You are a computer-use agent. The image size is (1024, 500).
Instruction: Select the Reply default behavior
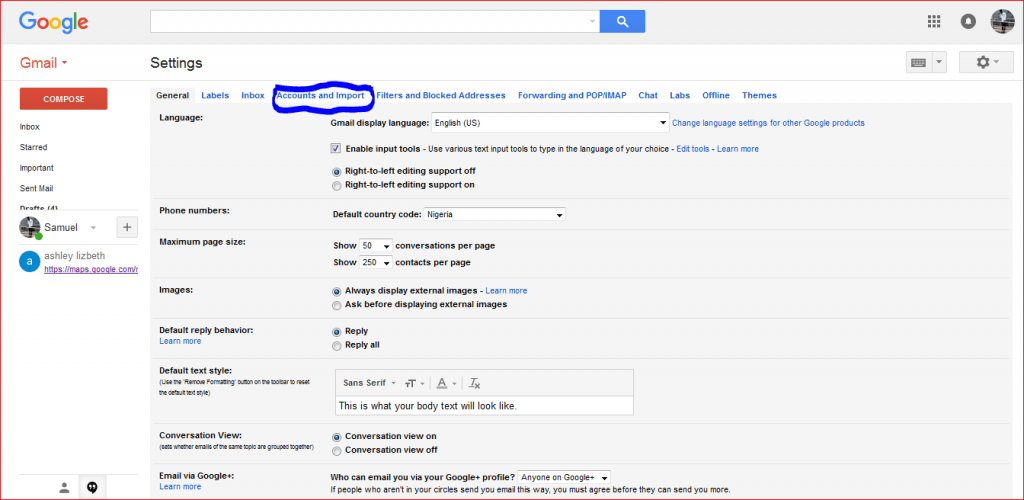[x=336, y=332]
